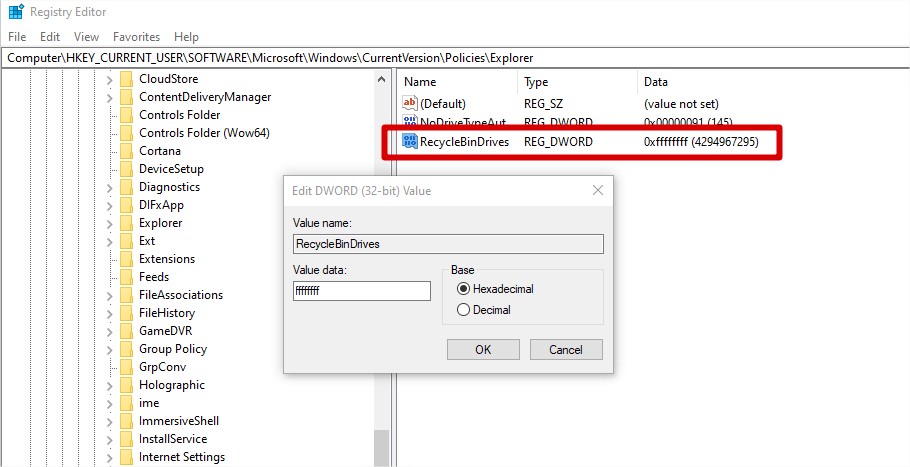This screenshot has height=467, width=910.
Task: Open the Help menu
Action: tap(186, 37)
